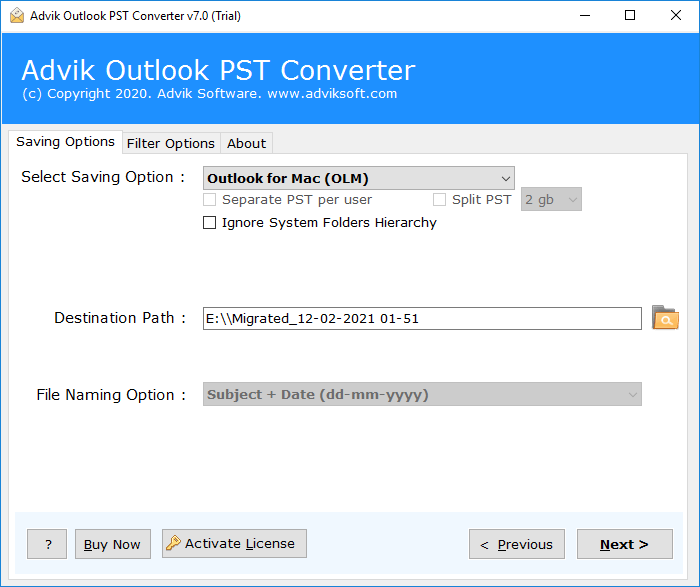This screenshot has width=700, height=587.
Task: Enable the Separate PST per user checkbox
Action: (209, 200)
